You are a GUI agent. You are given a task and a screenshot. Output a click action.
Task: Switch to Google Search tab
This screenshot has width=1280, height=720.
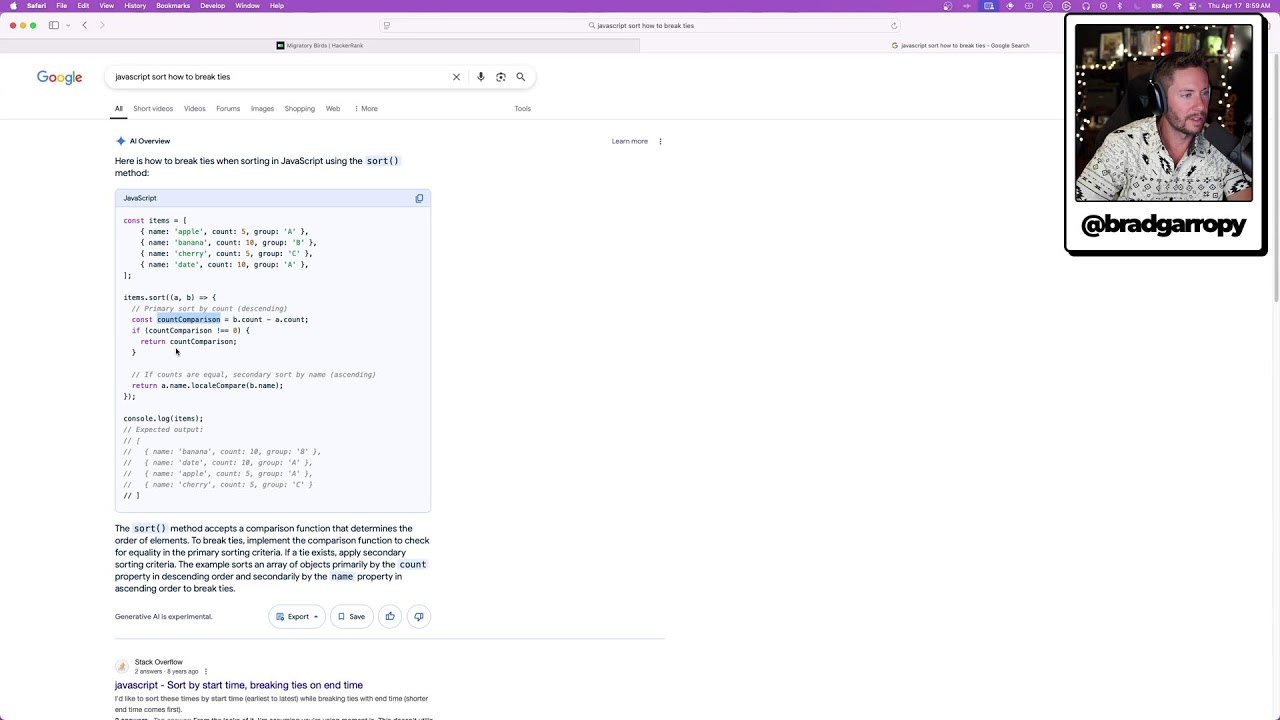click(959, 45)
